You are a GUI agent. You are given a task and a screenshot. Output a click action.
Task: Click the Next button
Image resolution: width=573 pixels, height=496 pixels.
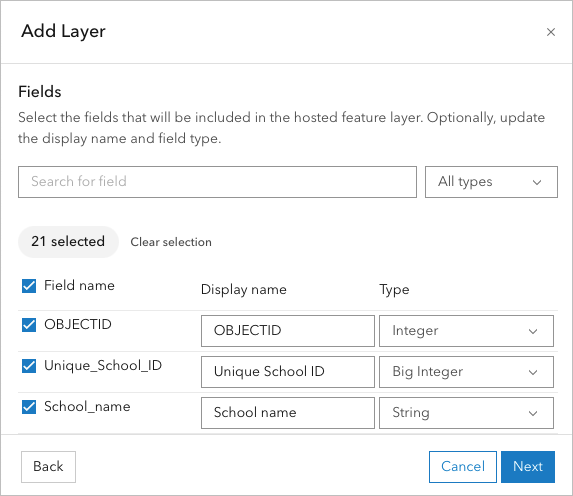[528, 467]
